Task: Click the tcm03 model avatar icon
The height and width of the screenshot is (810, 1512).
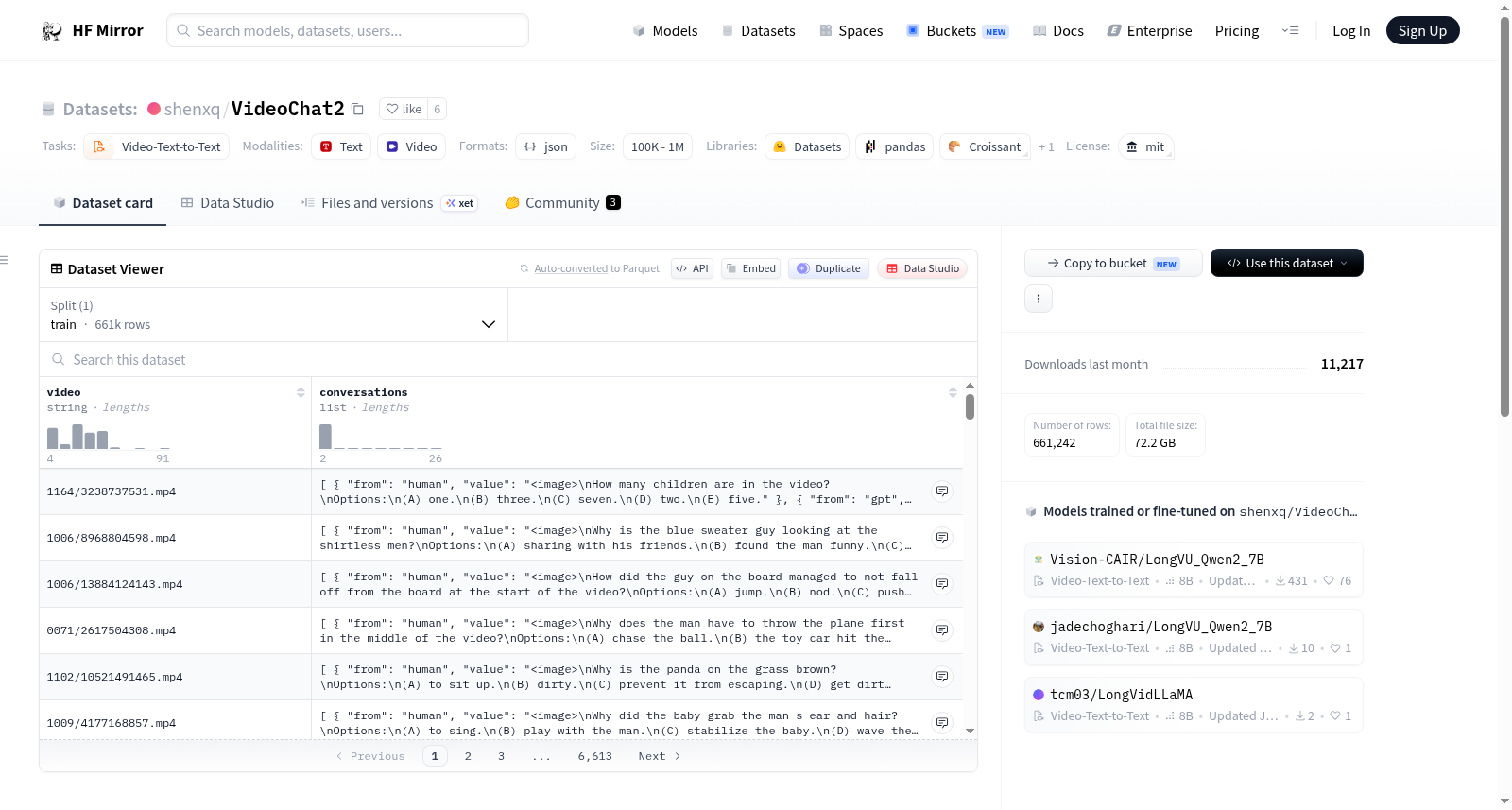Action: click(x=1039, y=695)
